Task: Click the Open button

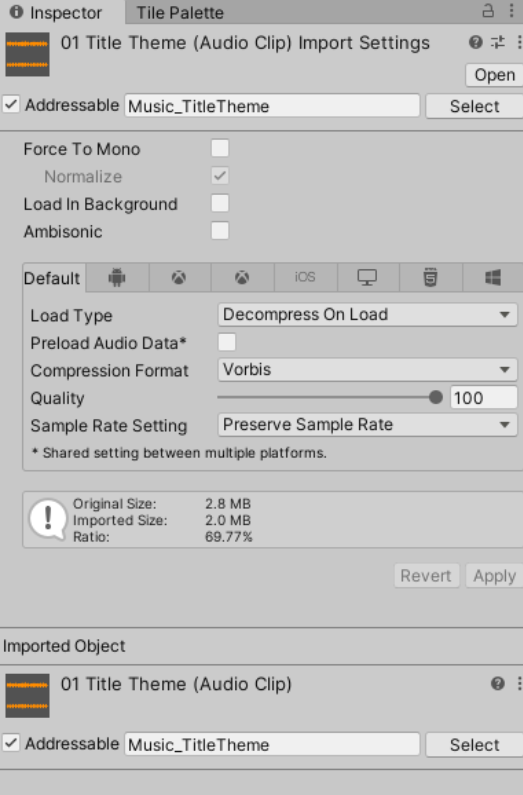Action: (x=494, y=75)
